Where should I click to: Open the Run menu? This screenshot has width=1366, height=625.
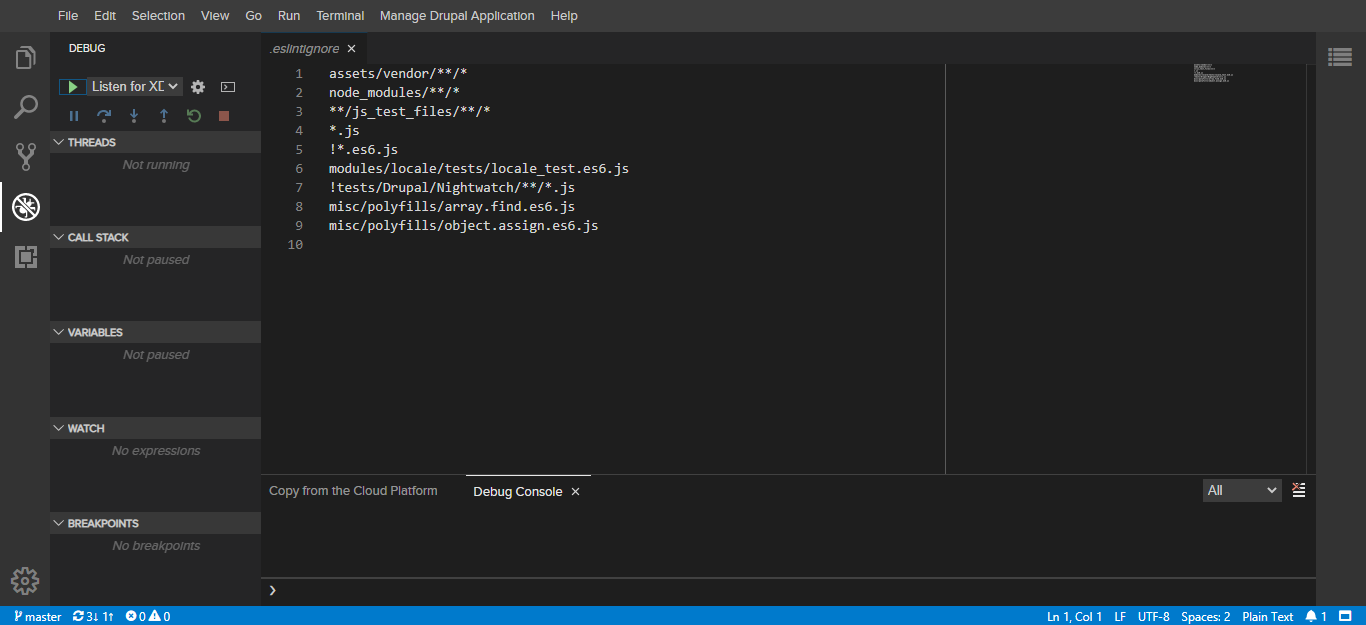[288, 15]
